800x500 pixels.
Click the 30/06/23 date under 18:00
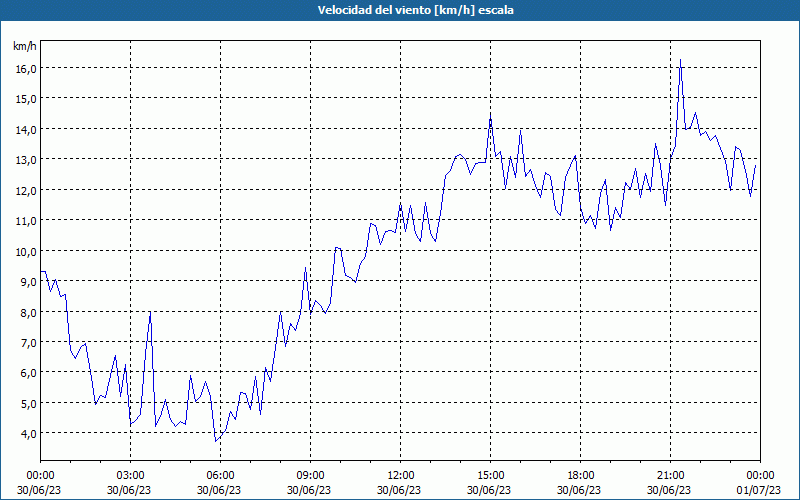click(579, 490)
